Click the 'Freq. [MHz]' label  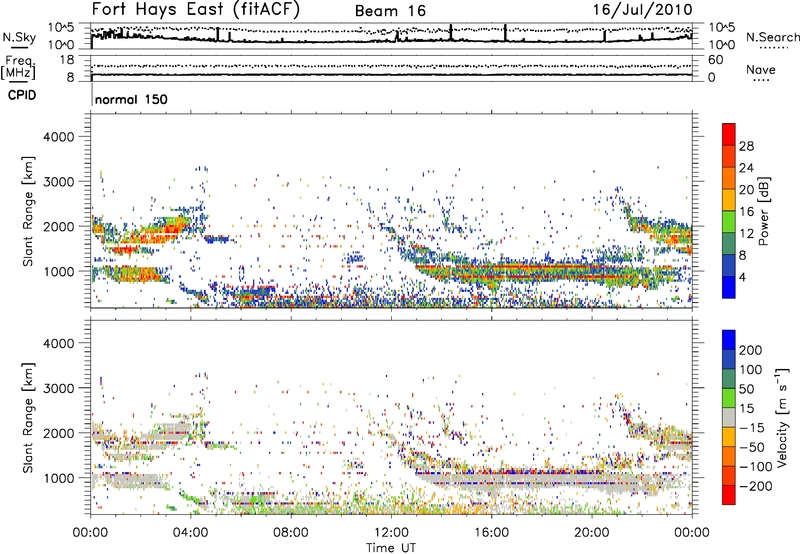click(18, 67)
